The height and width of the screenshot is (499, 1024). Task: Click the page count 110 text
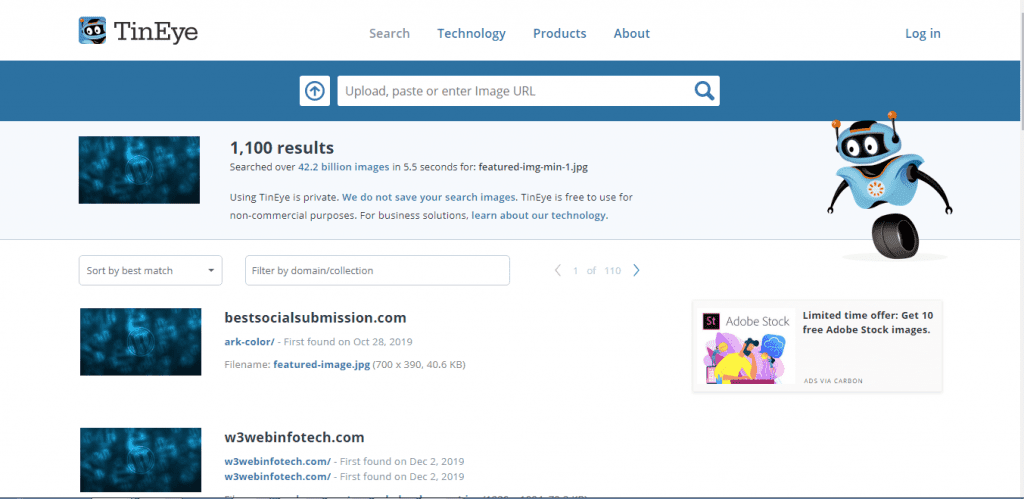click(612, 270)
